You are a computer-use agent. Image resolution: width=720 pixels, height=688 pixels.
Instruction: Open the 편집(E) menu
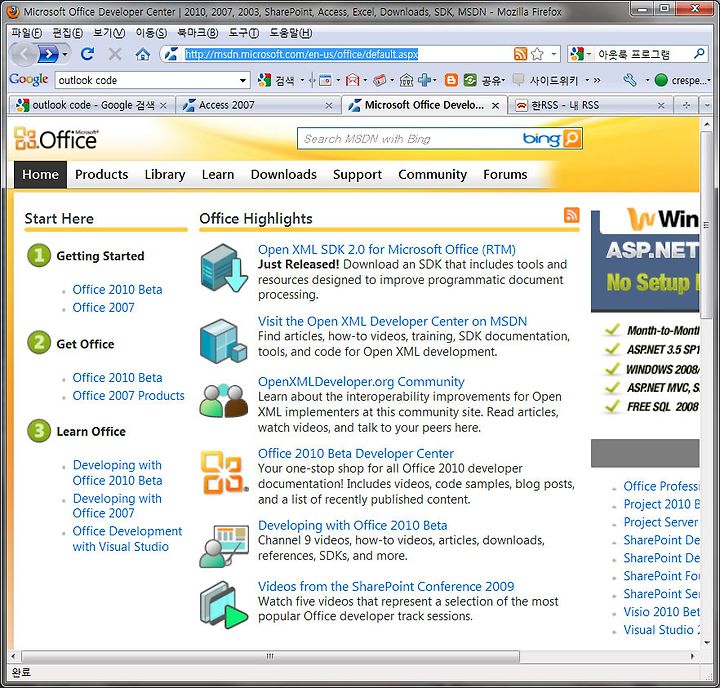pyautogui.click(x=68, y=33)
